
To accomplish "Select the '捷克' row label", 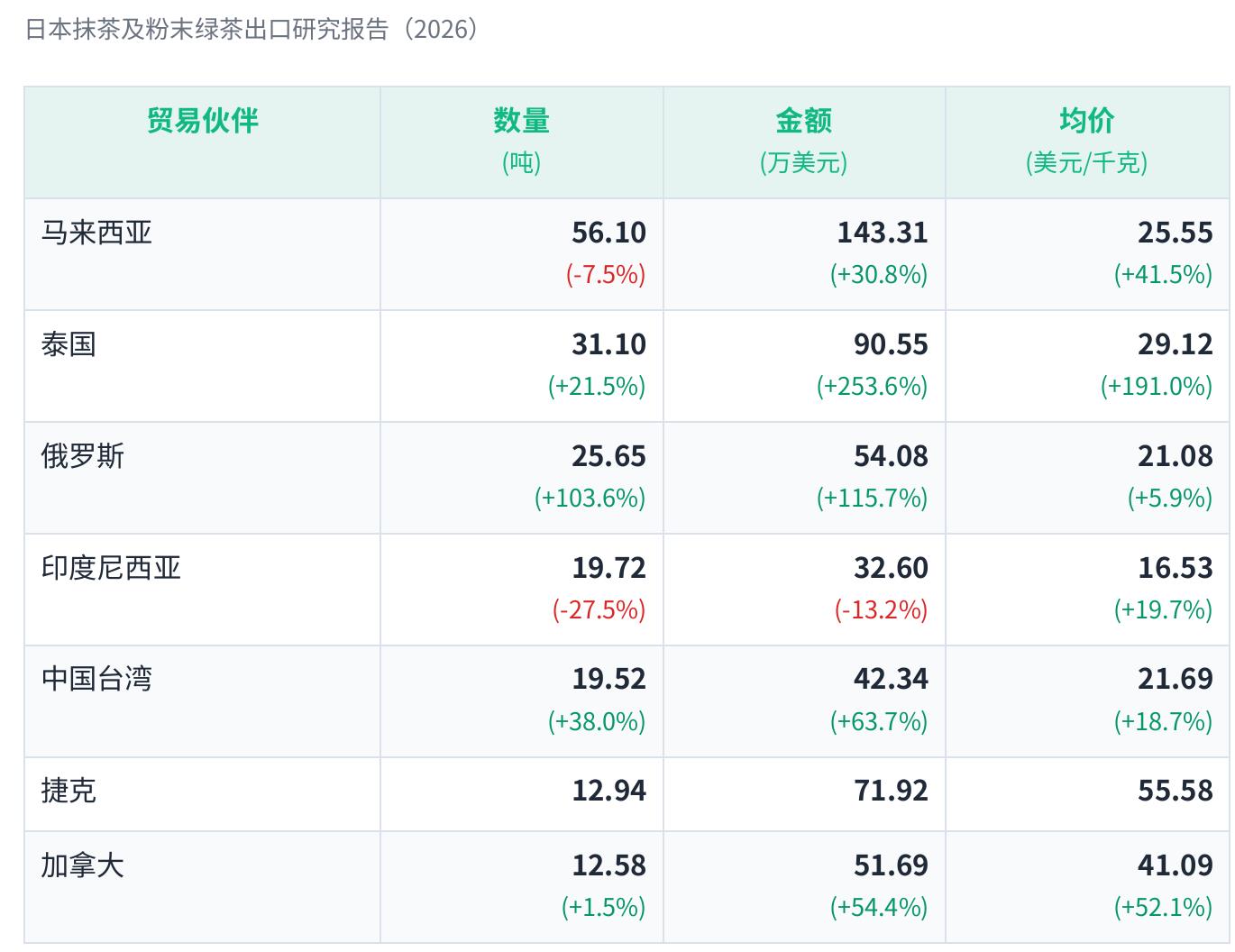I will click(69, 791).
